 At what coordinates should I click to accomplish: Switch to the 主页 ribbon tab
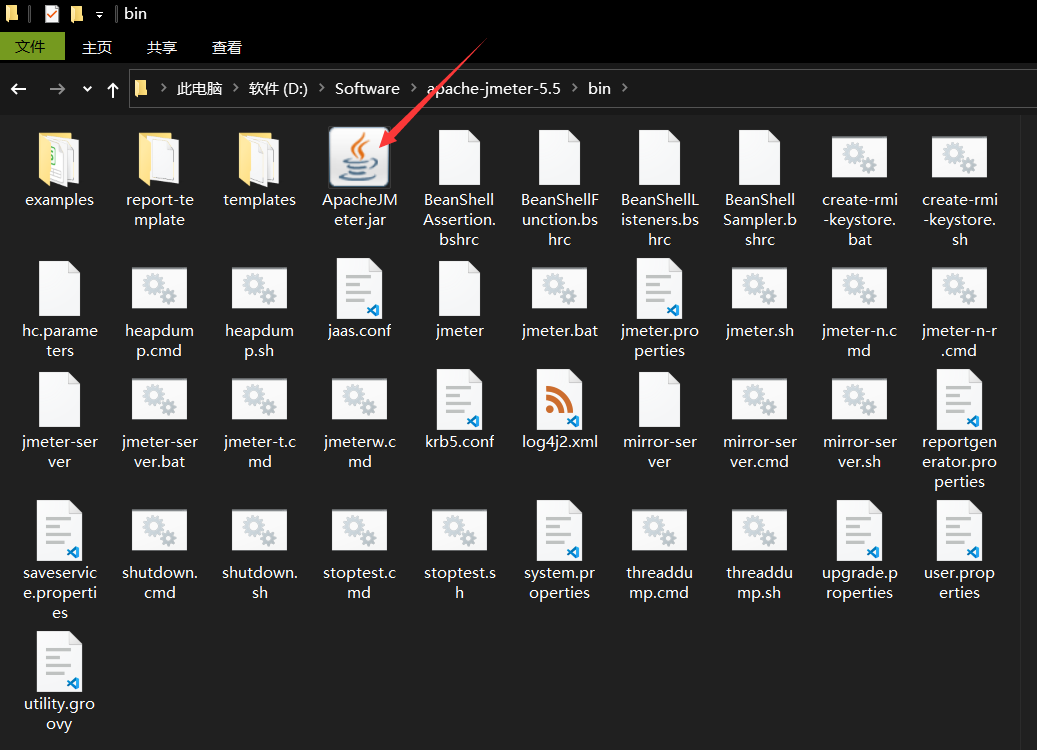tap(97, 48)
